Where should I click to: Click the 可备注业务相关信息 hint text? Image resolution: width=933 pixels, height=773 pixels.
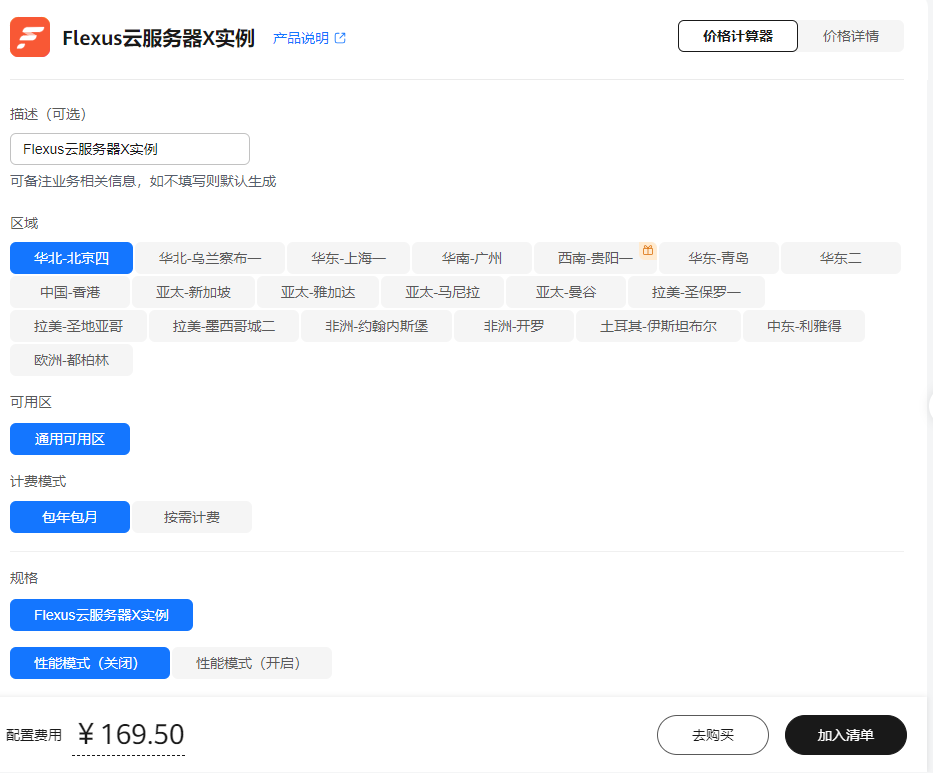(143, 181)
